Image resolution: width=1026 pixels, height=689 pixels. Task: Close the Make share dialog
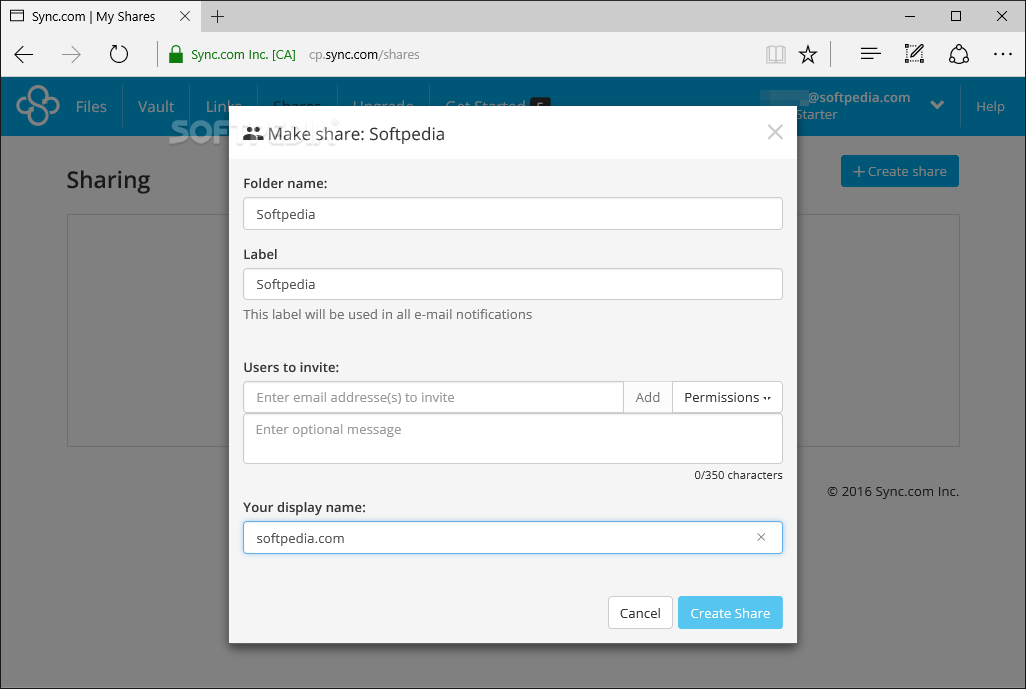[x=775, y=132]
